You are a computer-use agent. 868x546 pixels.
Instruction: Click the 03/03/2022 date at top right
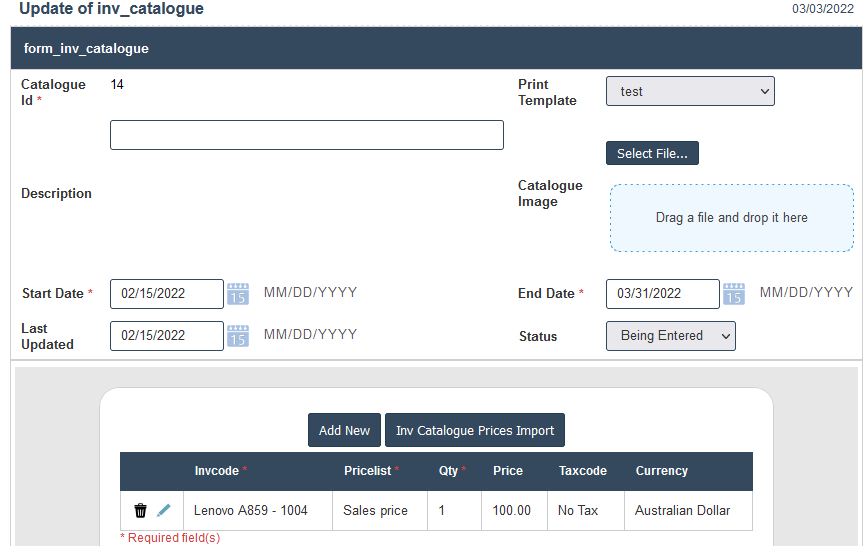click(x=823, y=8)
